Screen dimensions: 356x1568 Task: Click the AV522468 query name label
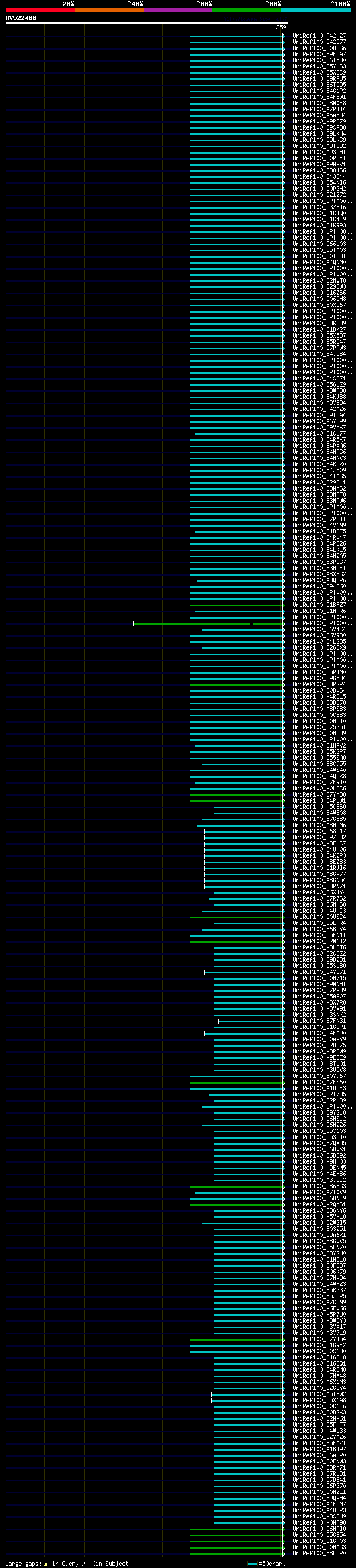(x=21, y=18)
